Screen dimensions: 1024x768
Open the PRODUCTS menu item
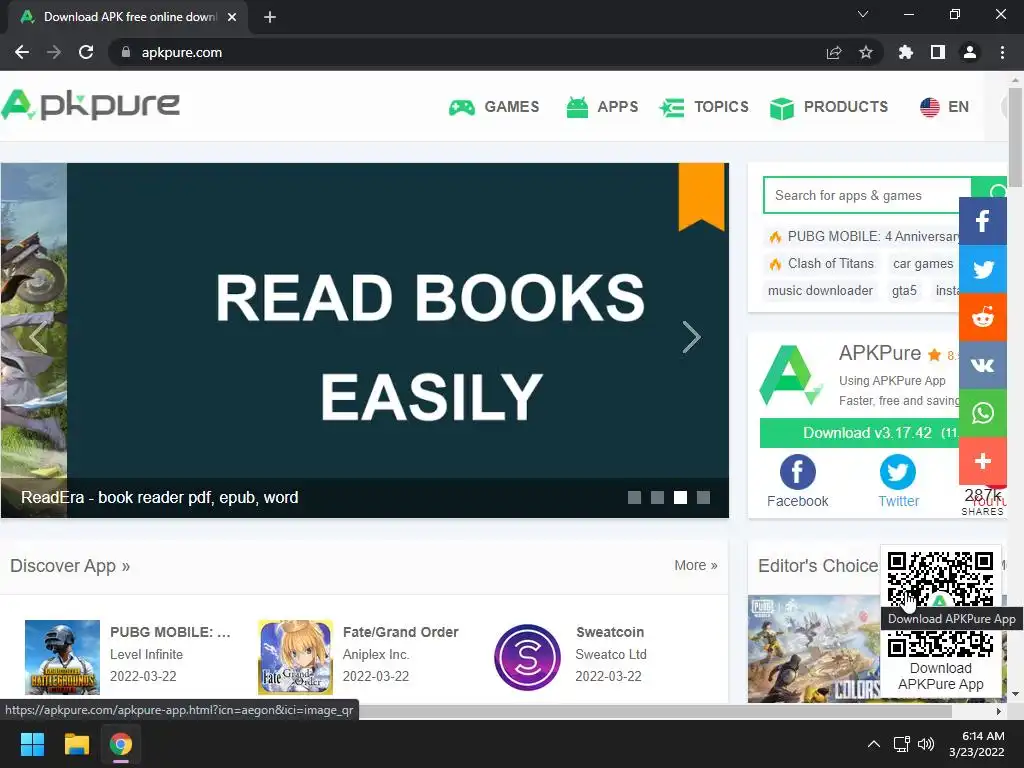(x=846, y=107)
